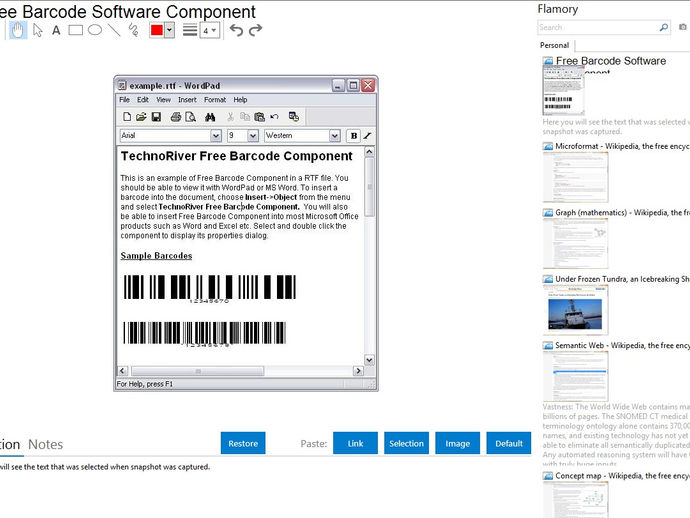Viewport: 690px width, 518px height.
Task: Open the WordPad Help menu
Action: [x=240, y=100]
